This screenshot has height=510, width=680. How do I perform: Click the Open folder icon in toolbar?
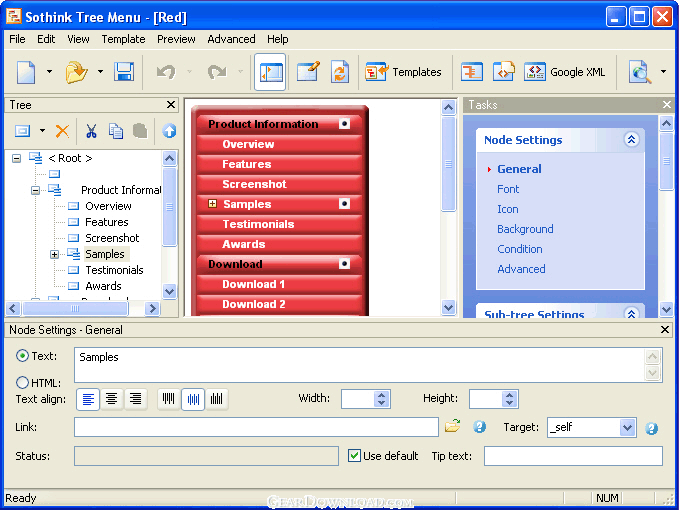pyautogui.click(x=77, y=72)
